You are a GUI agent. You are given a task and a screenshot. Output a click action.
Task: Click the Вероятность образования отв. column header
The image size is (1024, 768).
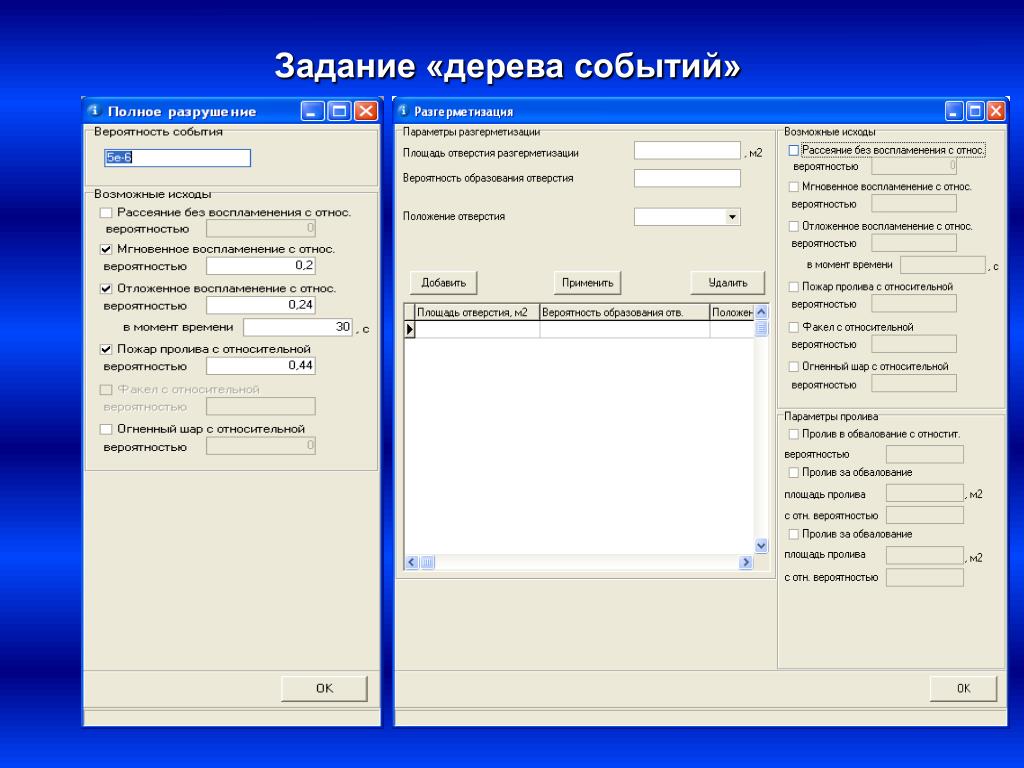pos(625,312)
